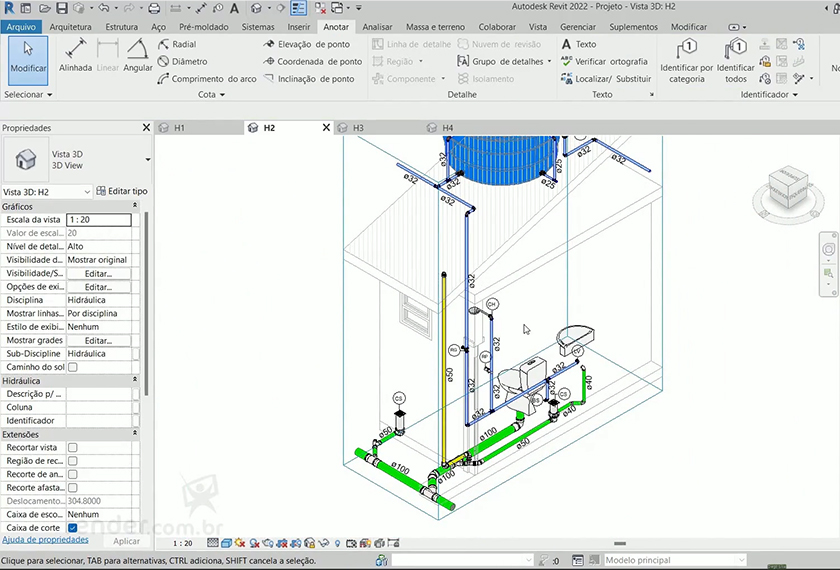This screenshot has width=840, height=570.
Task: Click Elevação de ponto tool
Action: [306, 44]
